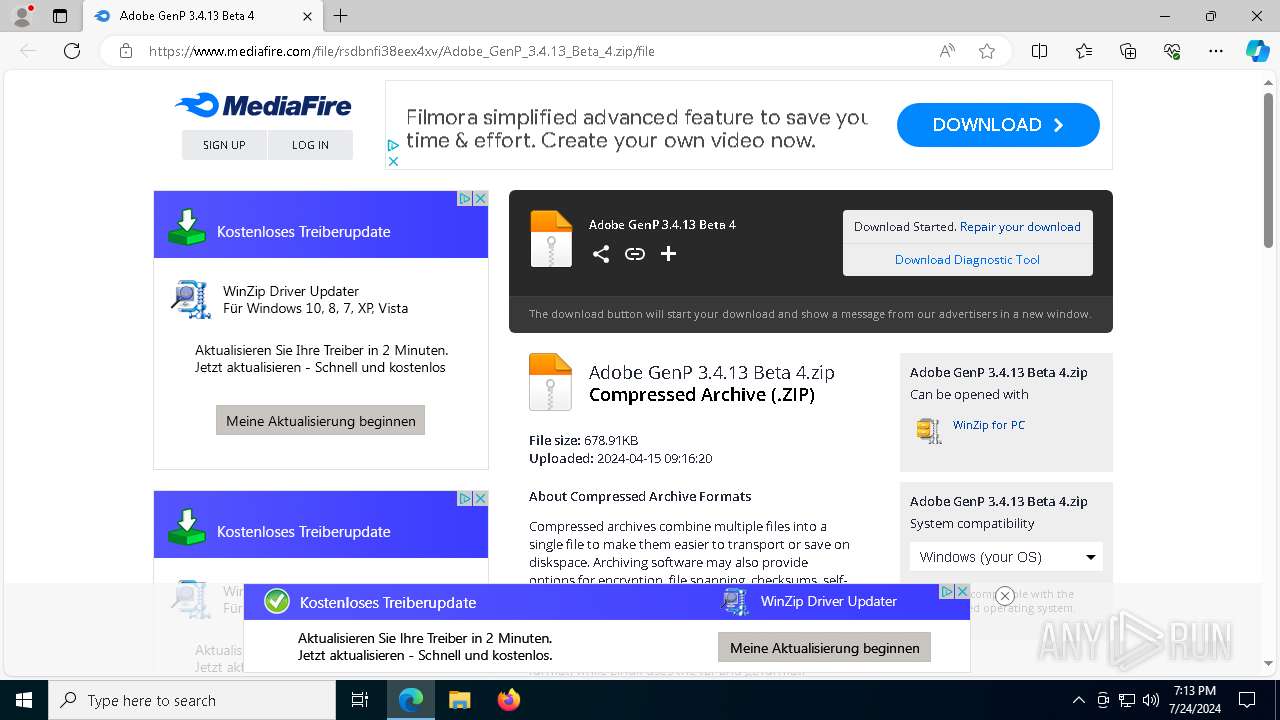Click Meine Aktualisierung beginnen in left ad
The width and height of the screenshot is (1280, 720).
coord(321,420)
